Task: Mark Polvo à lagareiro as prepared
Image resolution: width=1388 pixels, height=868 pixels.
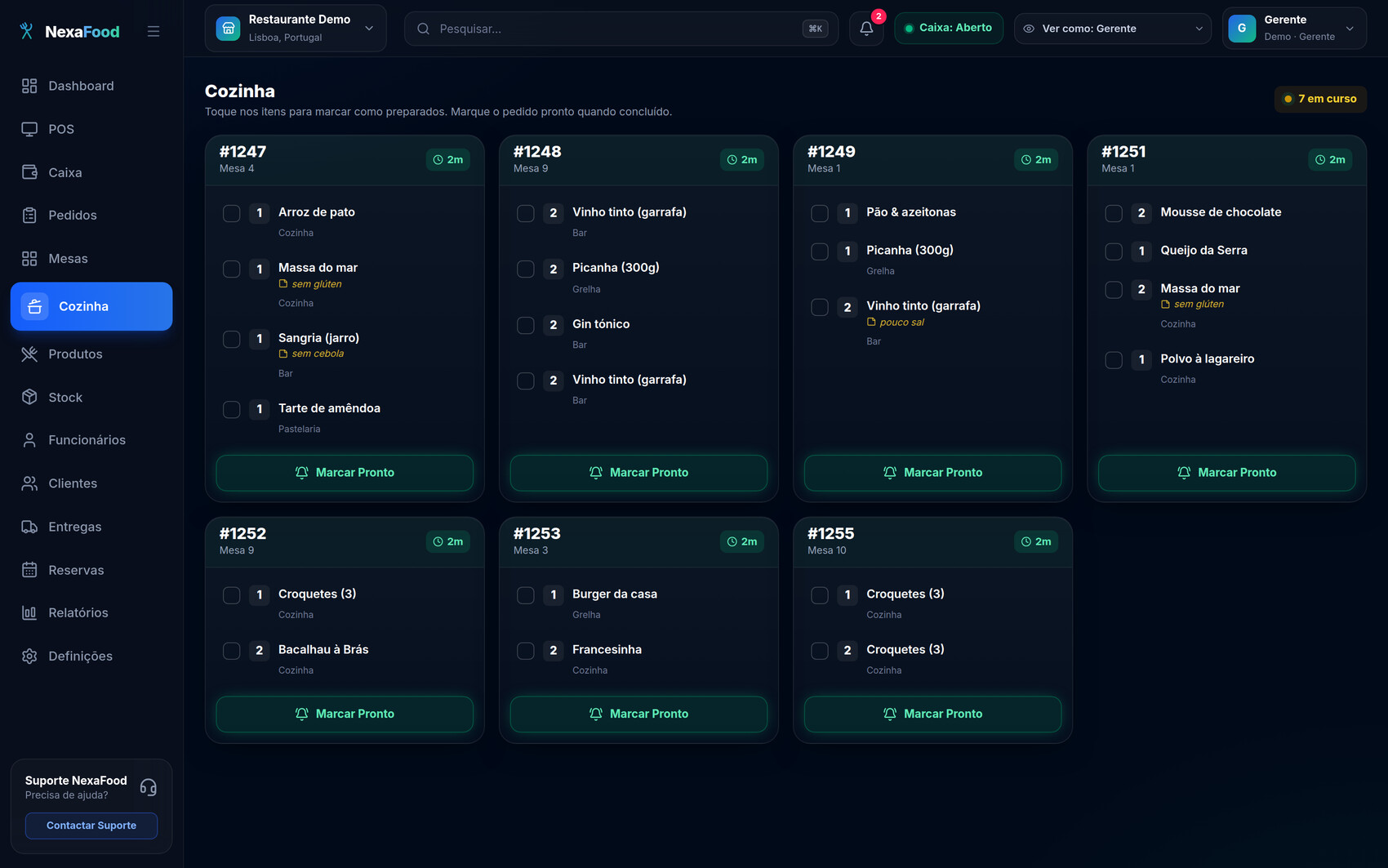Action: click(x=1114, y=360)
